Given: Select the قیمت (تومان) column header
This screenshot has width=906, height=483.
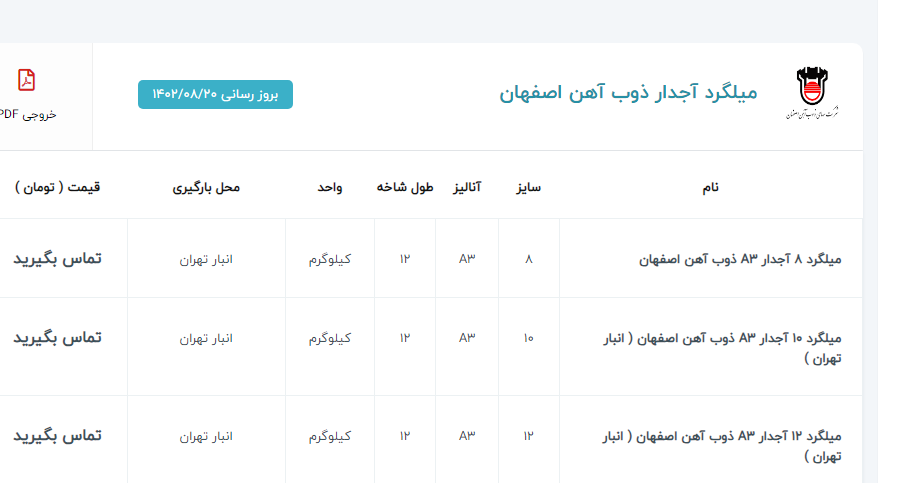Looking at the screenshot, I should 58,187.
